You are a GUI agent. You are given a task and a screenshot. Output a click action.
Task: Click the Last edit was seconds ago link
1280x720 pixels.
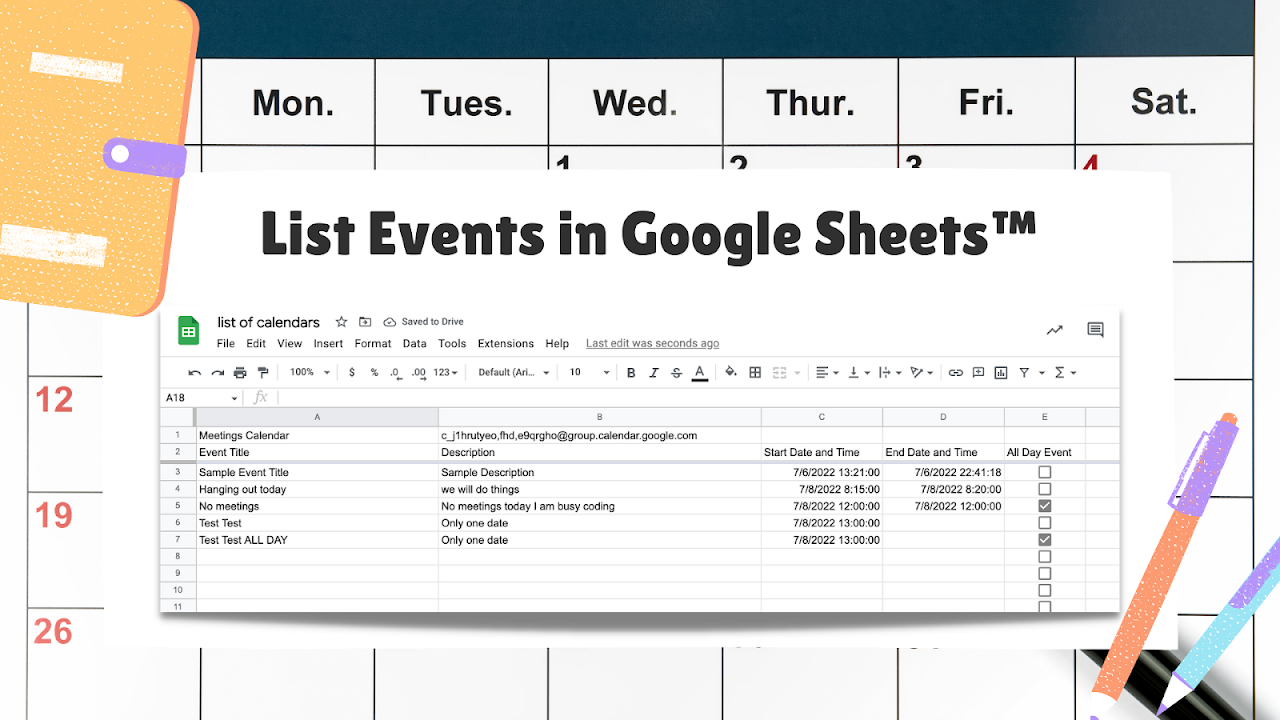[x=652, y=344]
